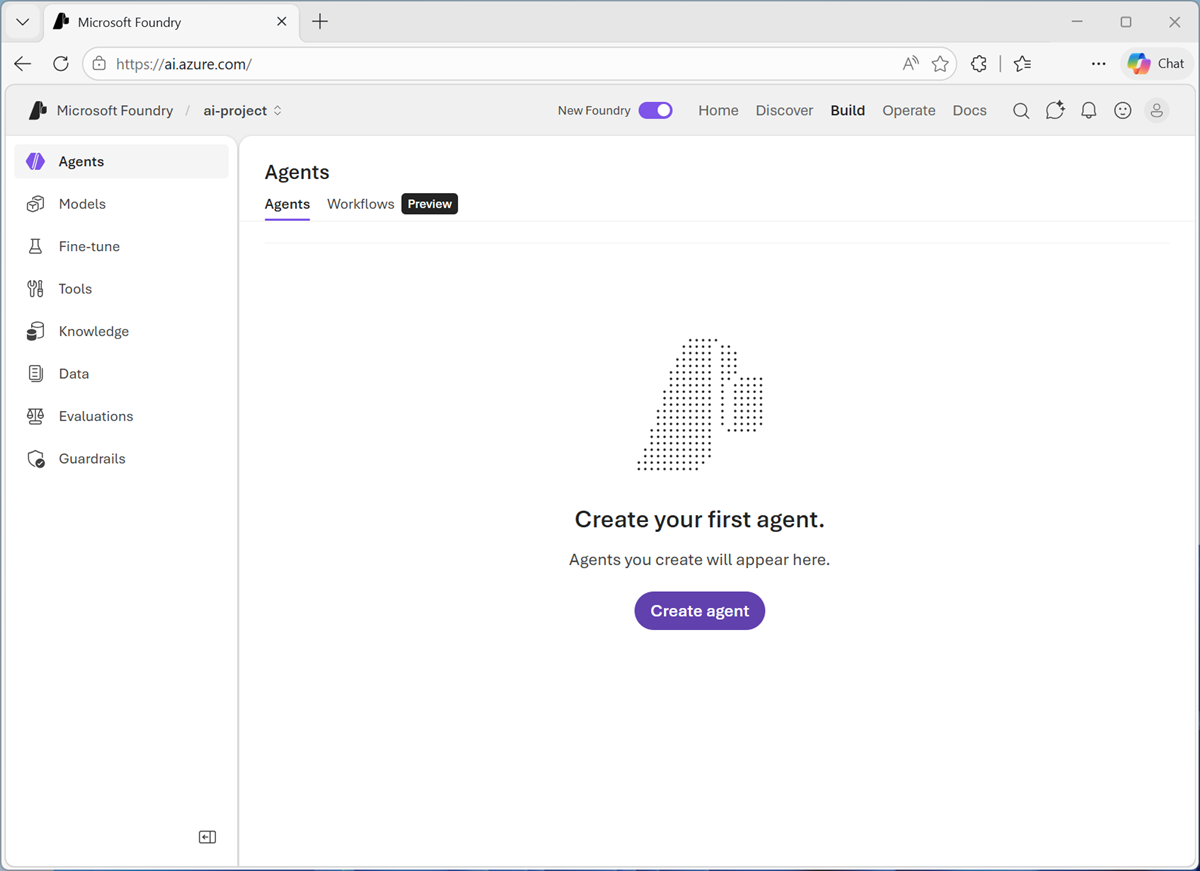This screenshot has height=871, width=1200.
Task: Select the Agents tab
Action: coord(287,204)
